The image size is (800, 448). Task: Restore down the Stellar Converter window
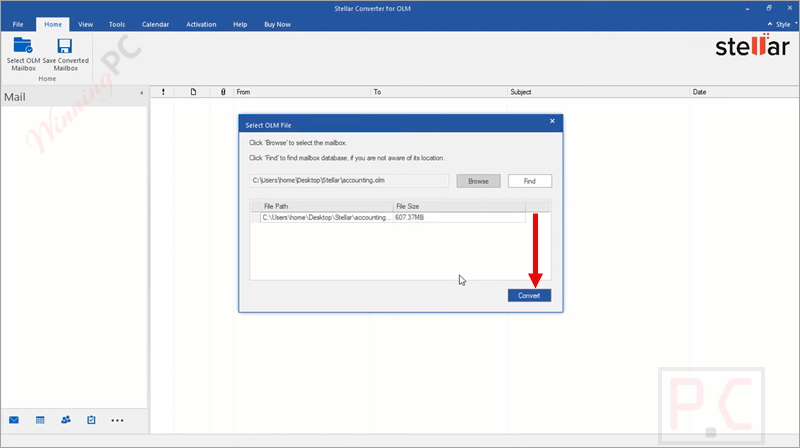[x=769, y=9]
